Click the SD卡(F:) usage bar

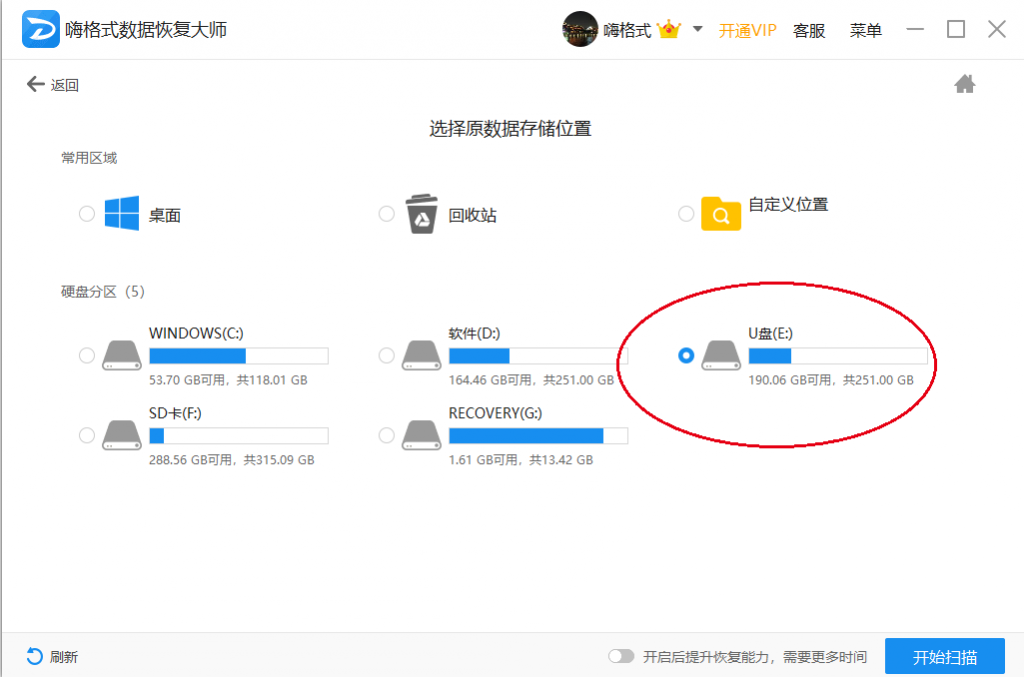238,435
